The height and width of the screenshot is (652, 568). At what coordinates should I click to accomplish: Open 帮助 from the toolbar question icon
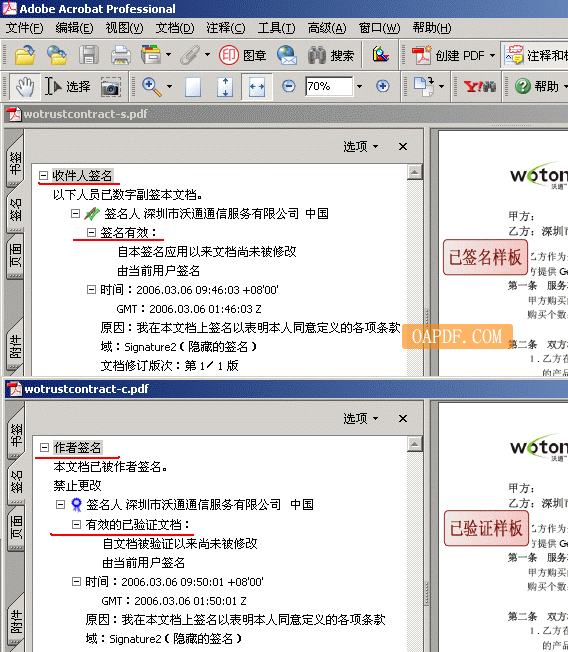[x=537, y=86]
